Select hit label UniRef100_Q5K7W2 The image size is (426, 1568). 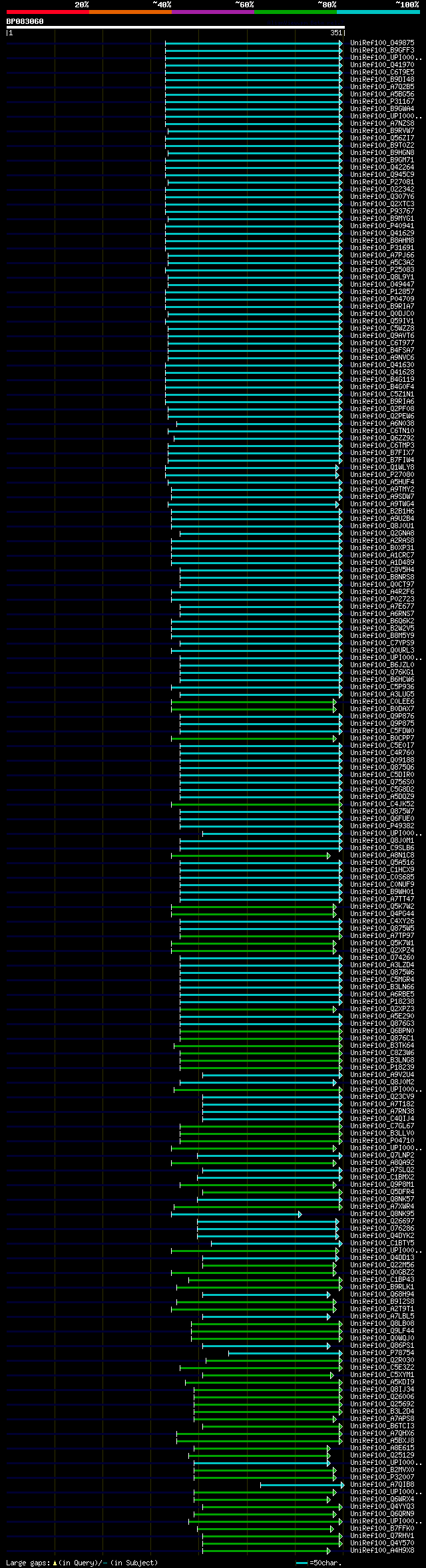tap(382, 906)
